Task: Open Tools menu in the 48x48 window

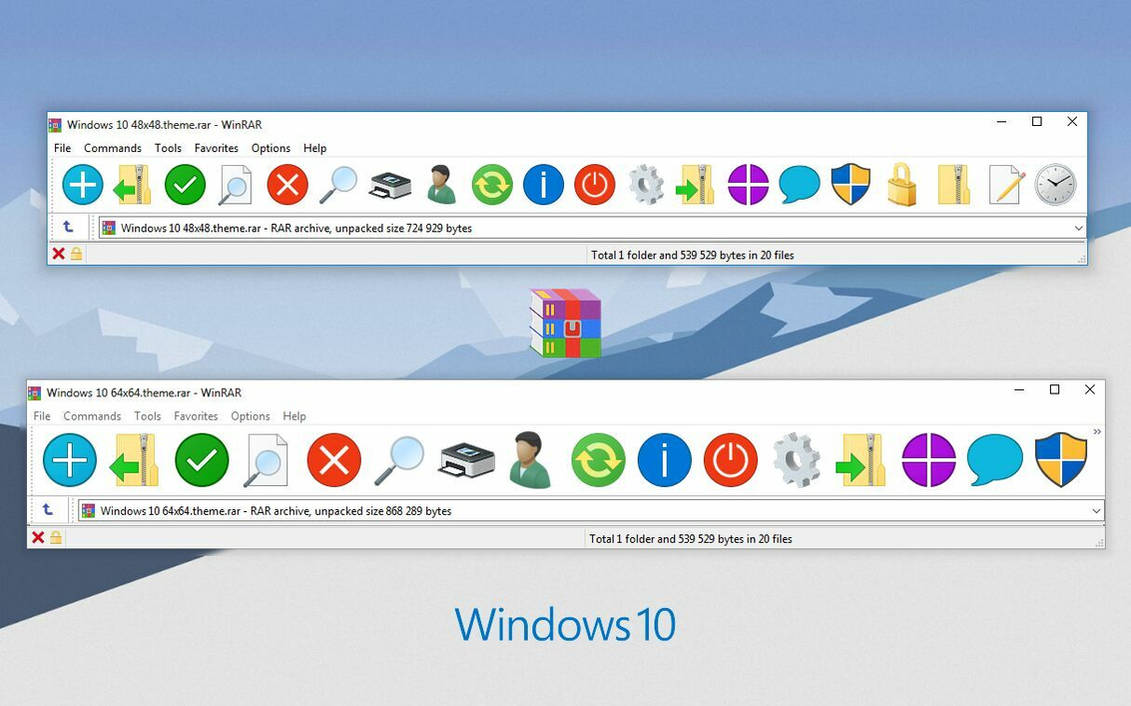Action: [168, 148]
